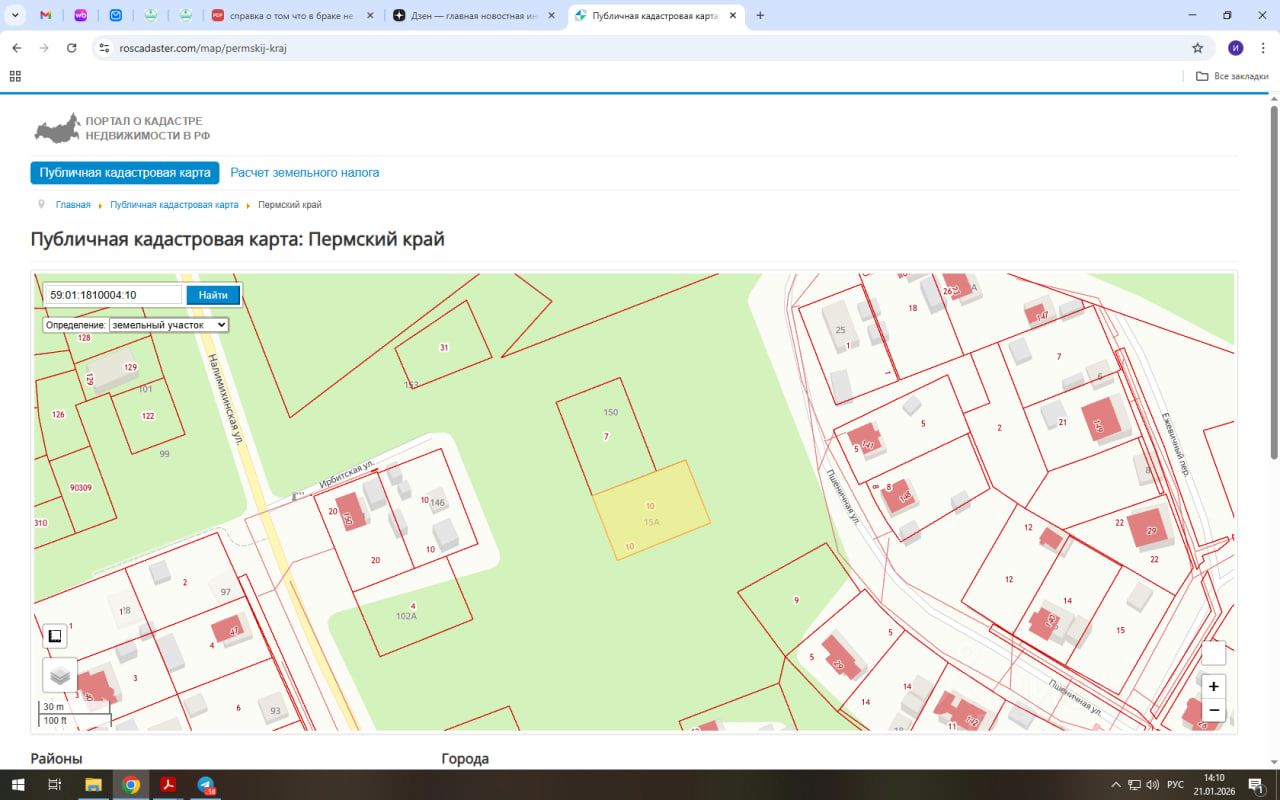This screenshot has width=1280, height=800.
Task: Open the 'Все закладки' bookmarks folder
Action: pyautogui.click(x=1232, y=76)
